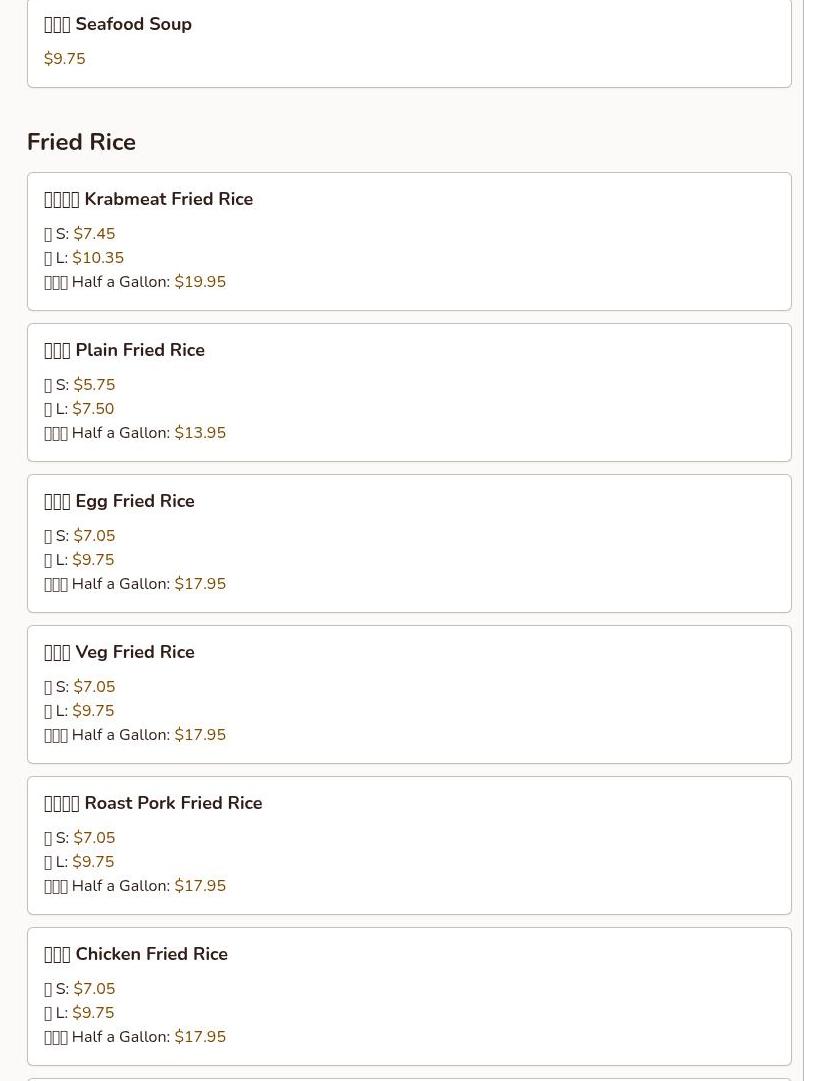The height and width of the screenshot is (1081, 824).
Task: Open the Chicken Fried Rice item
Action: click(x=136, y=954)
